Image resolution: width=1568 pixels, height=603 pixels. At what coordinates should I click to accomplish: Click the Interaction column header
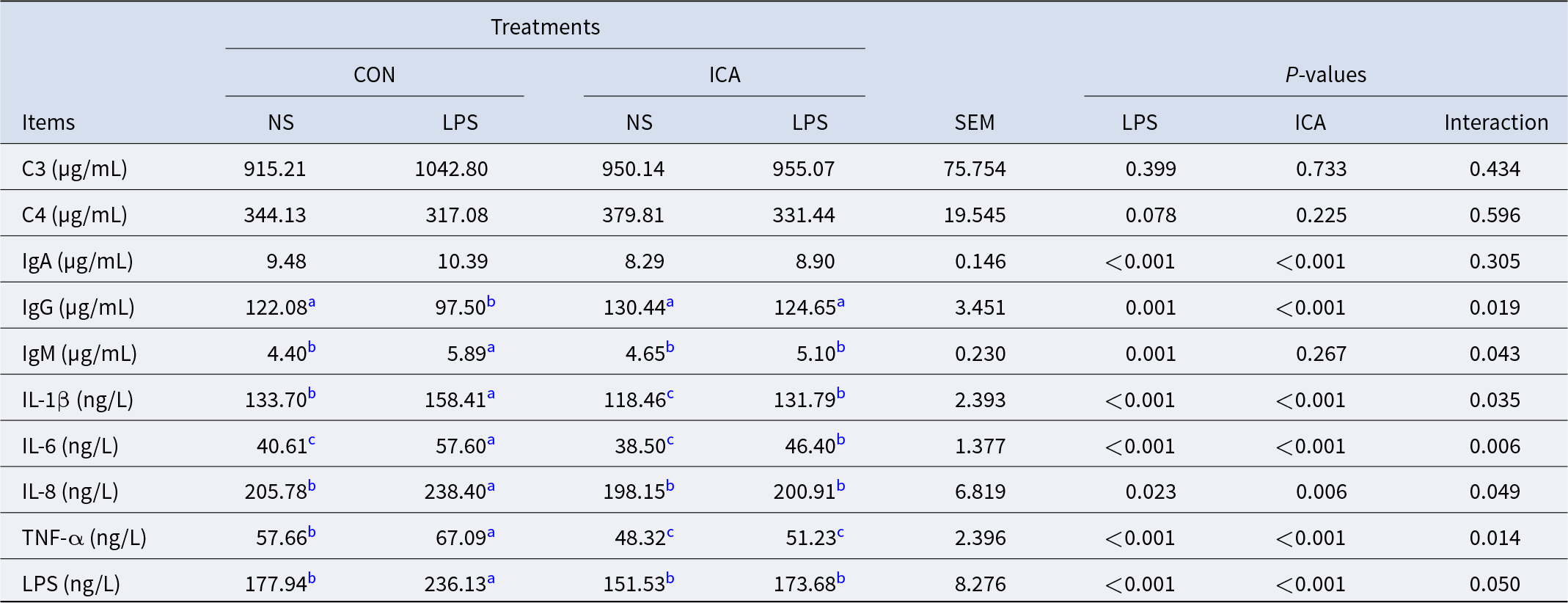click(x=1495, y=123)
